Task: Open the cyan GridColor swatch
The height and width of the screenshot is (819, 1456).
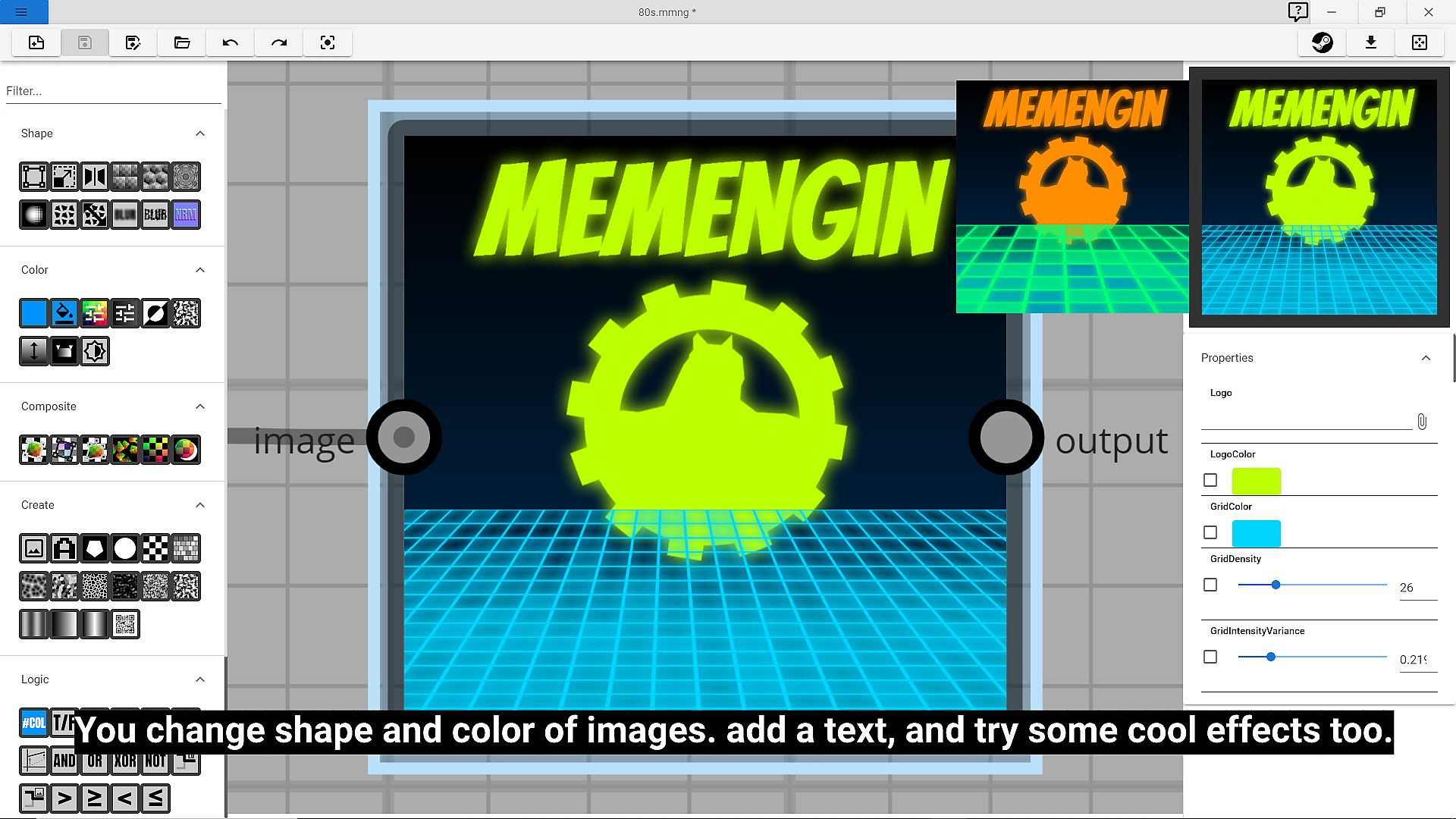Action: point(1256,533)
